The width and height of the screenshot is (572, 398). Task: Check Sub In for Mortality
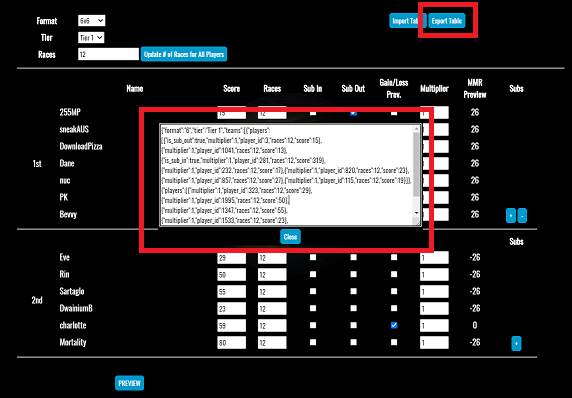click(x=313, y=342)
